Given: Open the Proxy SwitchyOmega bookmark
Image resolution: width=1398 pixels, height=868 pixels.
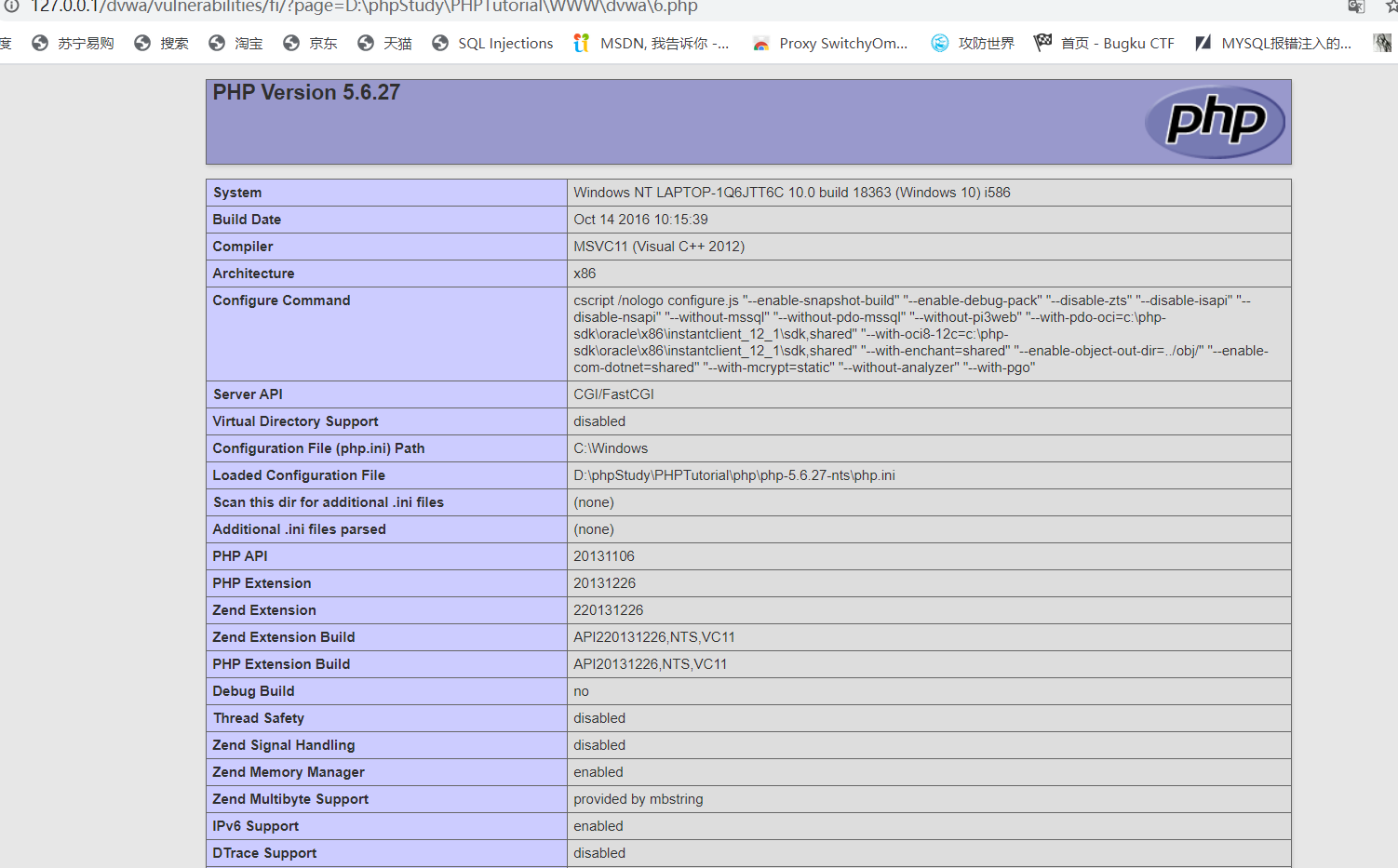Looking at the screenshot, I should tap(829, 44).
